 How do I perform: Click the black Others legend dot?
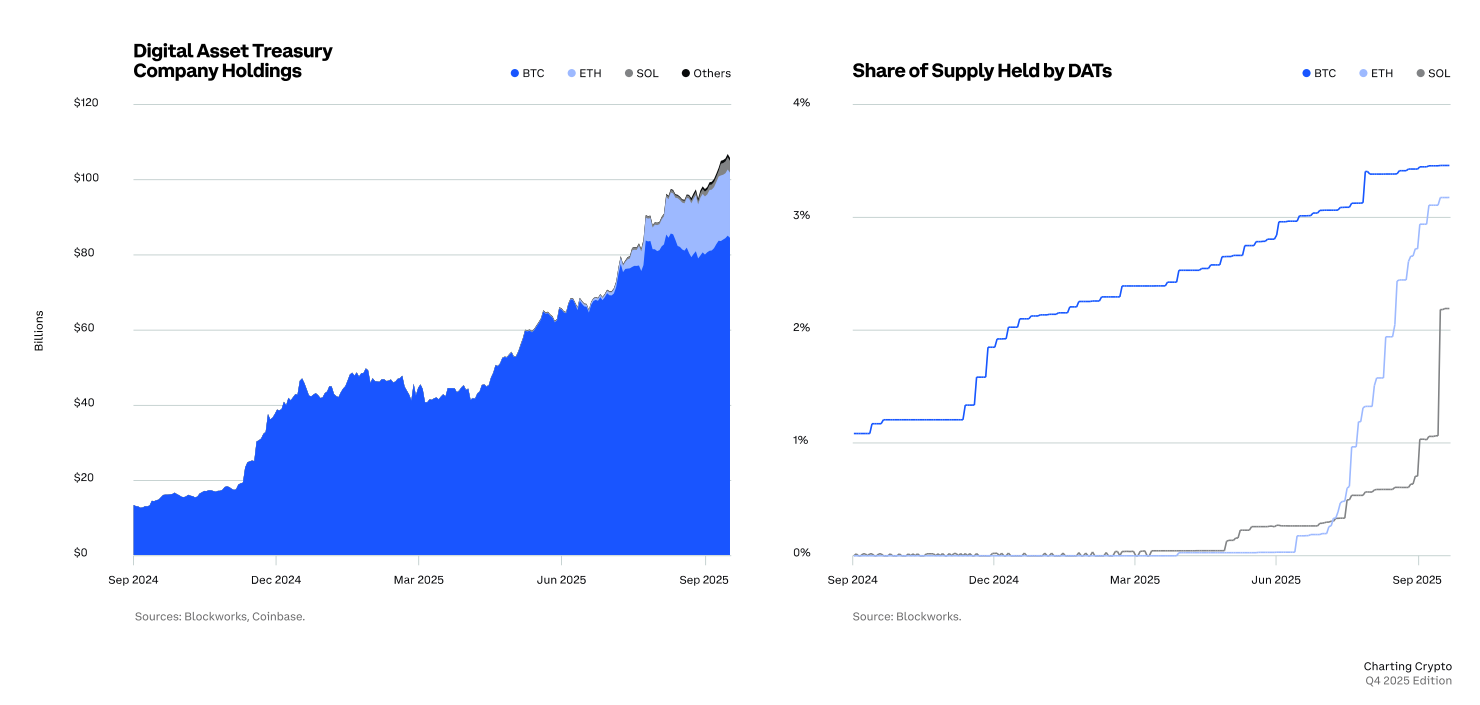click(x=685, y=73)
